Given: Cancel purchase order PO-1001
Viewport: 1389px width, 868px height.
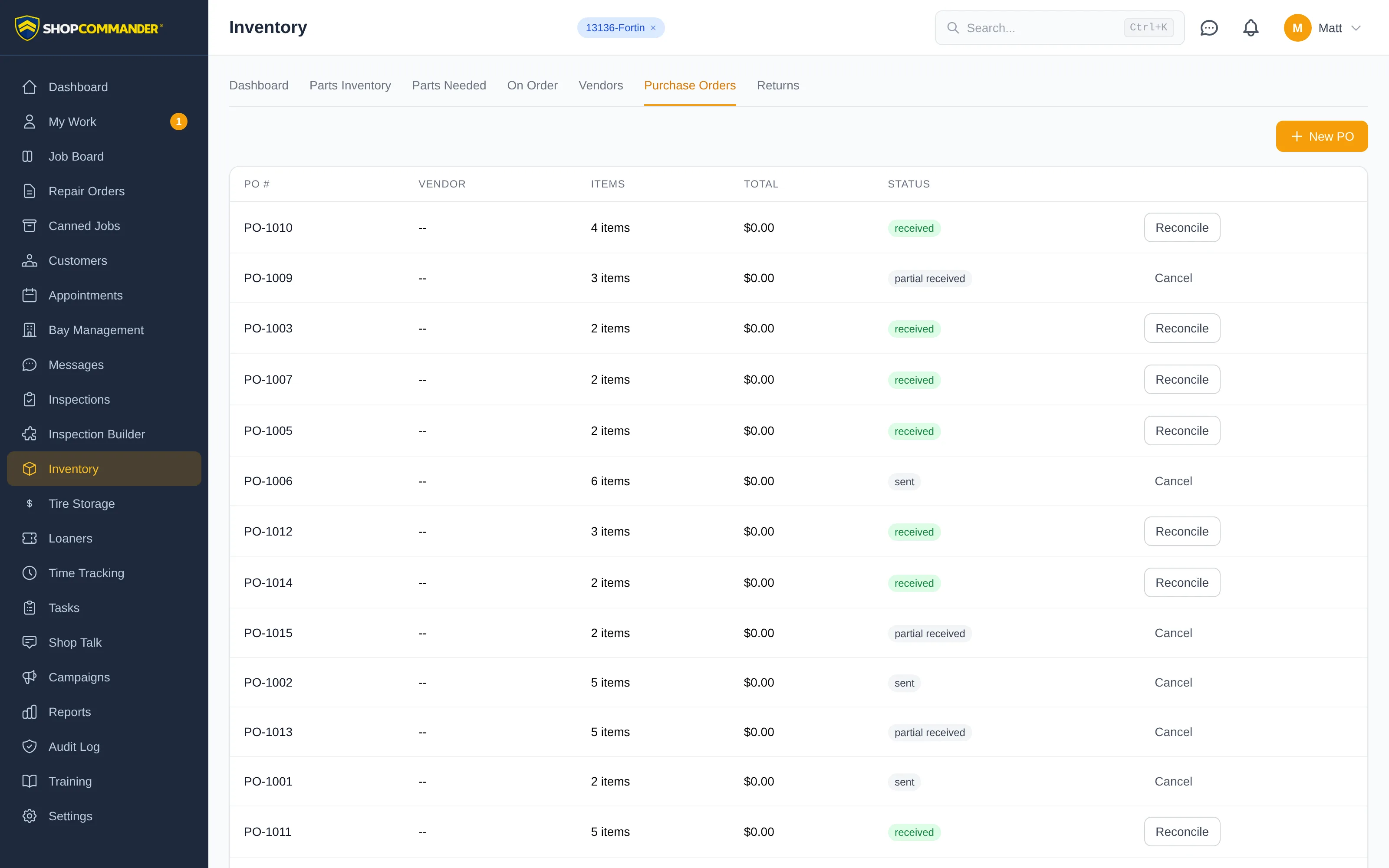Looking at the screenshot, I should (x=1173, y=781).
